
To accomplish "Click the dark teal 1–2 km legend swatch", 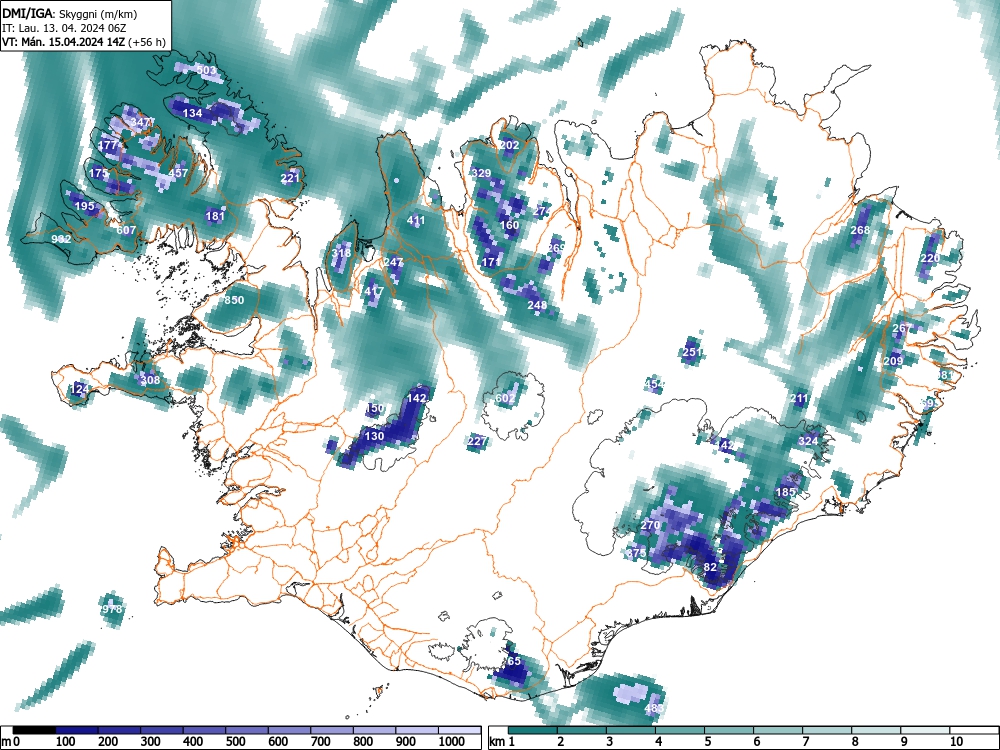I will 533,730.
